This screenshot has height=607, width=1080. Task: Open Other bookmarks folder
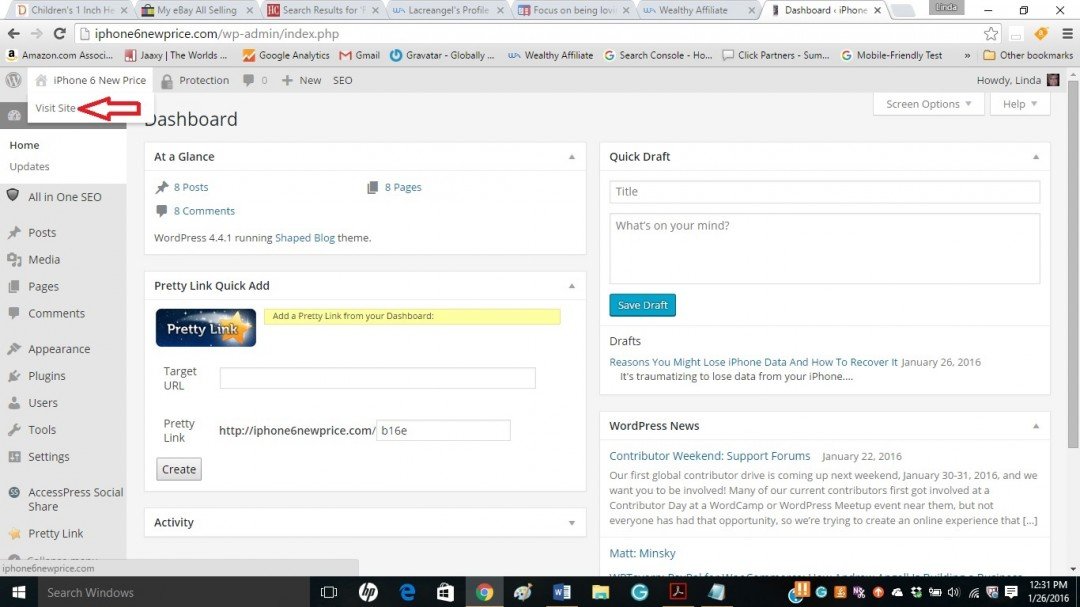[1028, 55]
